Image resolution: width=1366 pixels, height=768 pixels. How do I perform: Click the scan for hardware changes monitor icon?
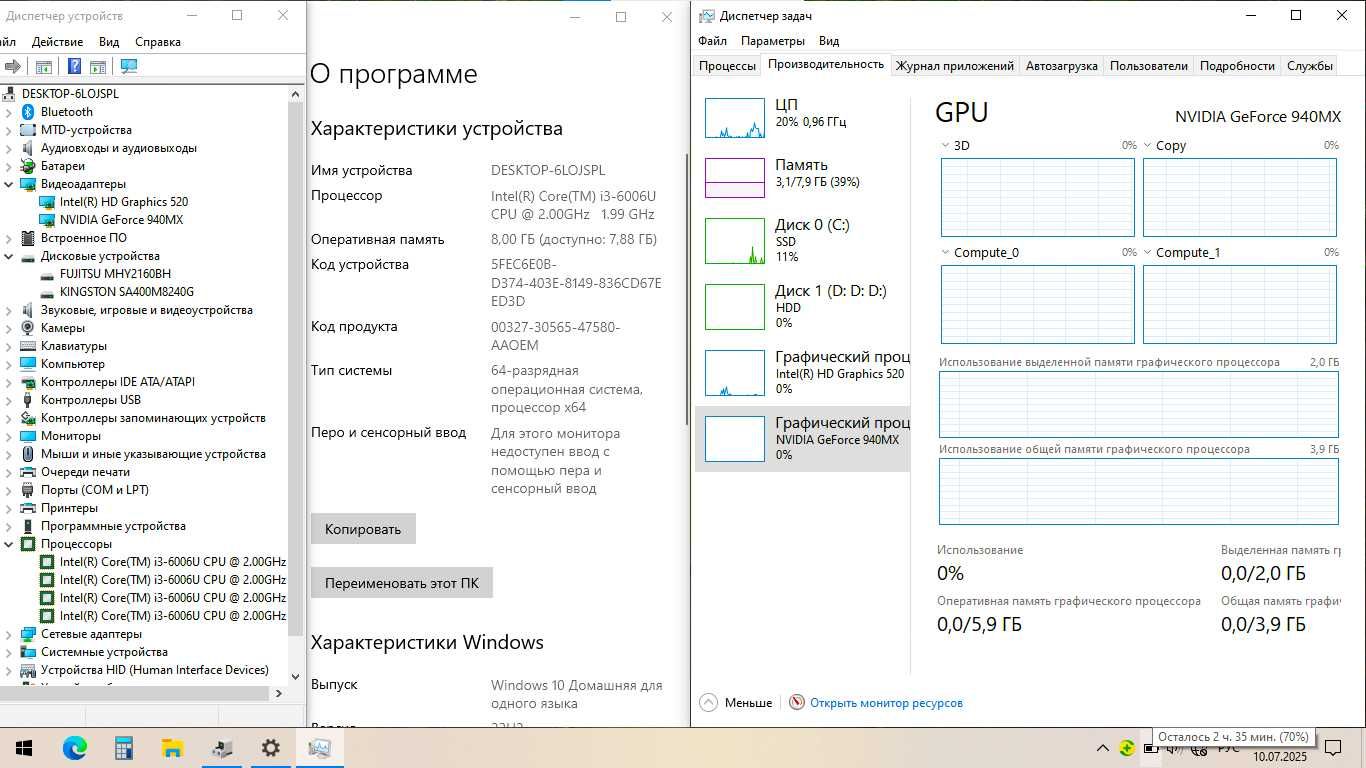pos(129,66)
